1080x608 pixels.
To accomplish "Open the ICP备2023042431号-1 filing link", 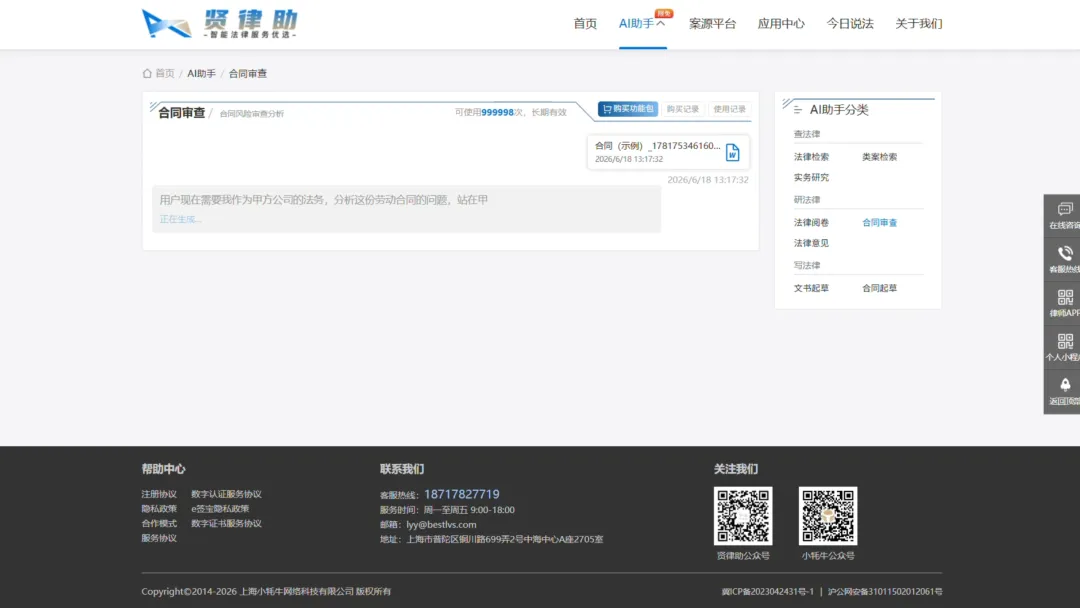I will click(767, 591).
